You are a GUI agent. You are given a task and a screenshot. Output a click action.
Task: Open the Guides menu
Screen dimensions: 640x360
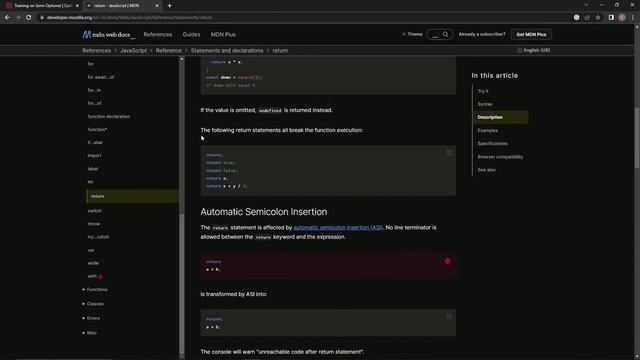pos(191,35)
